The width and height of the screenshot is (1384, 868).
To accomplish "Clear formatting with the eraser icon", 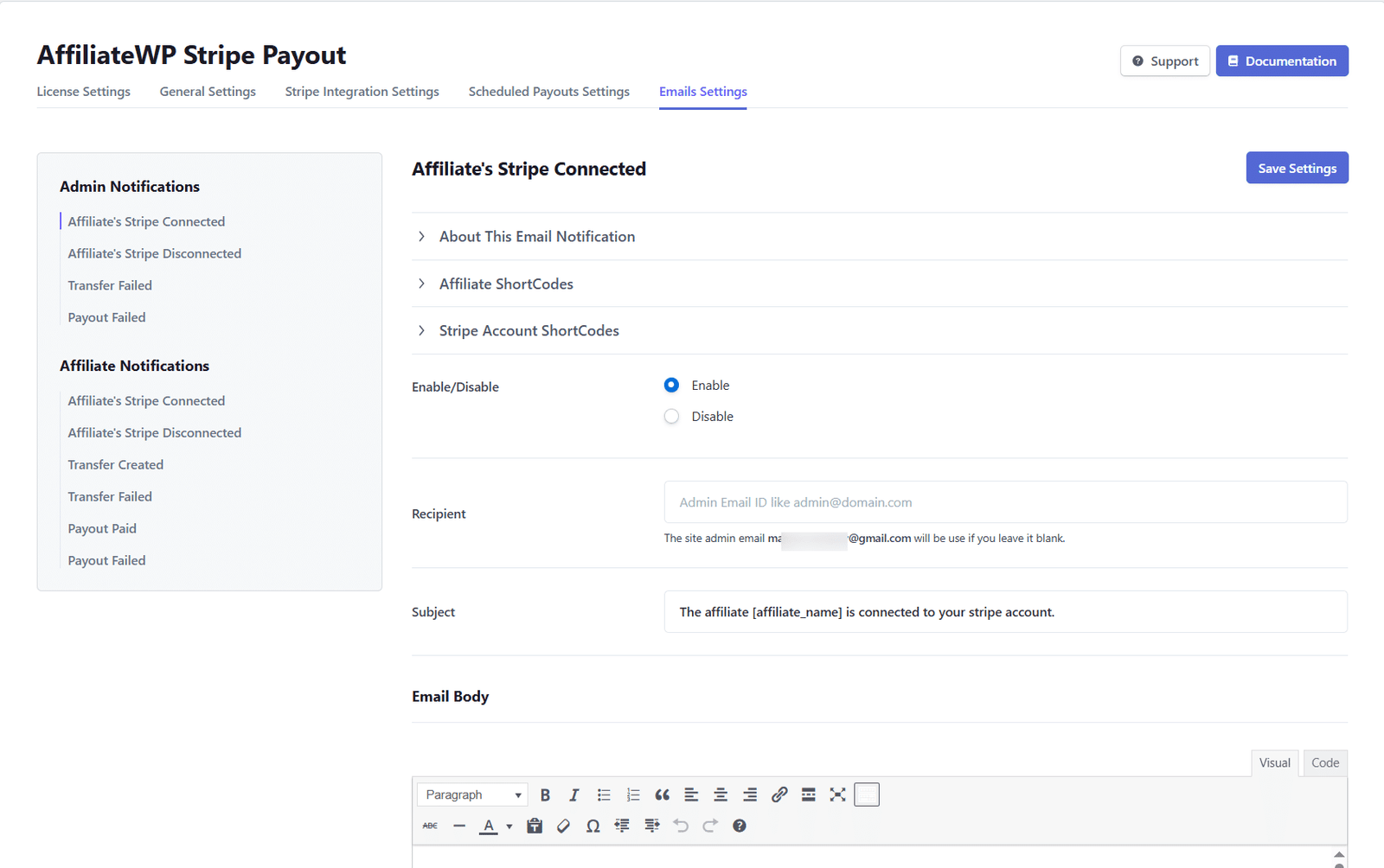I will click(564, 826).
